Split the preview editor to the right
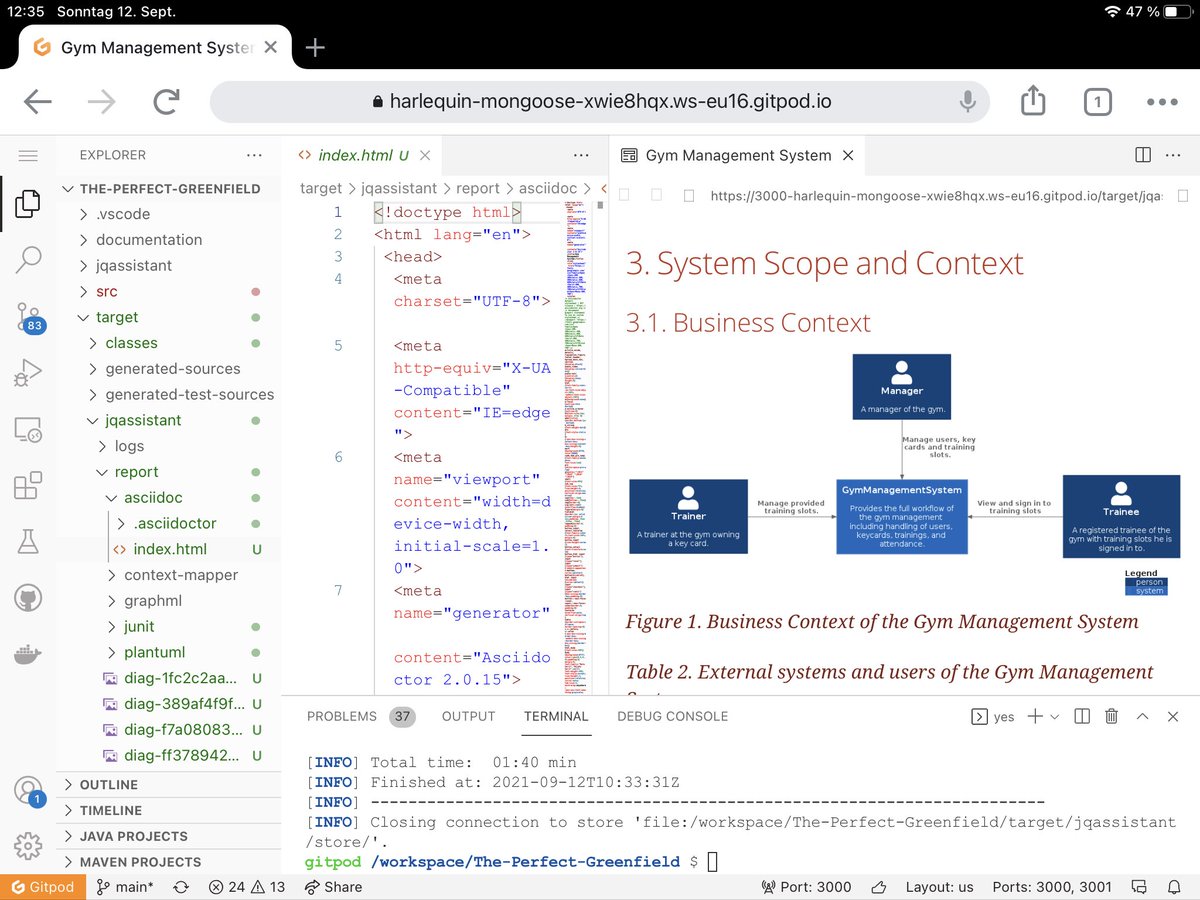Screen dimensions: 1200x900 (1143, 155)
